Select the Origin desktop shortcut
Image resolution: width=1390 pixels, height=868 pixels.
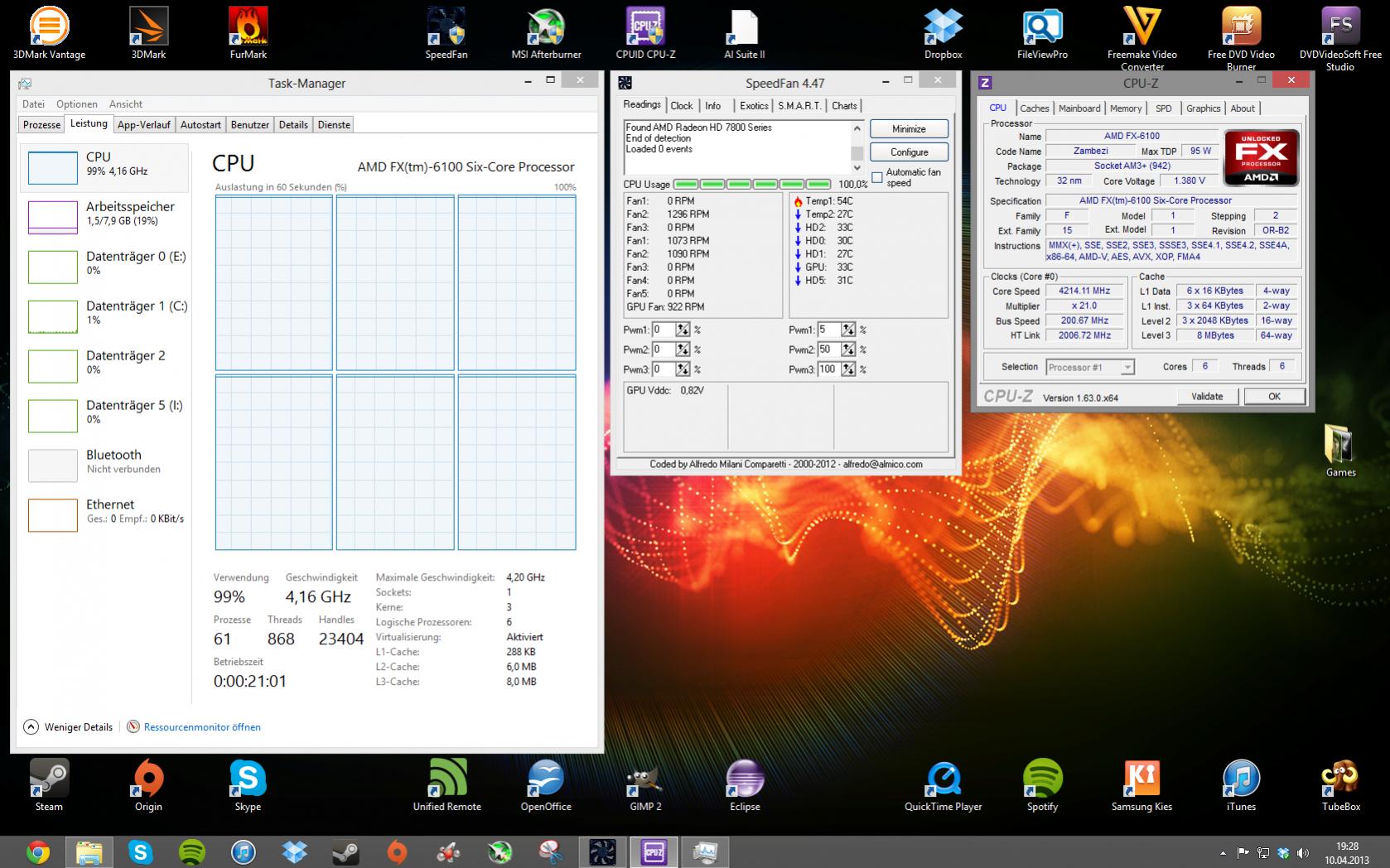148,785
